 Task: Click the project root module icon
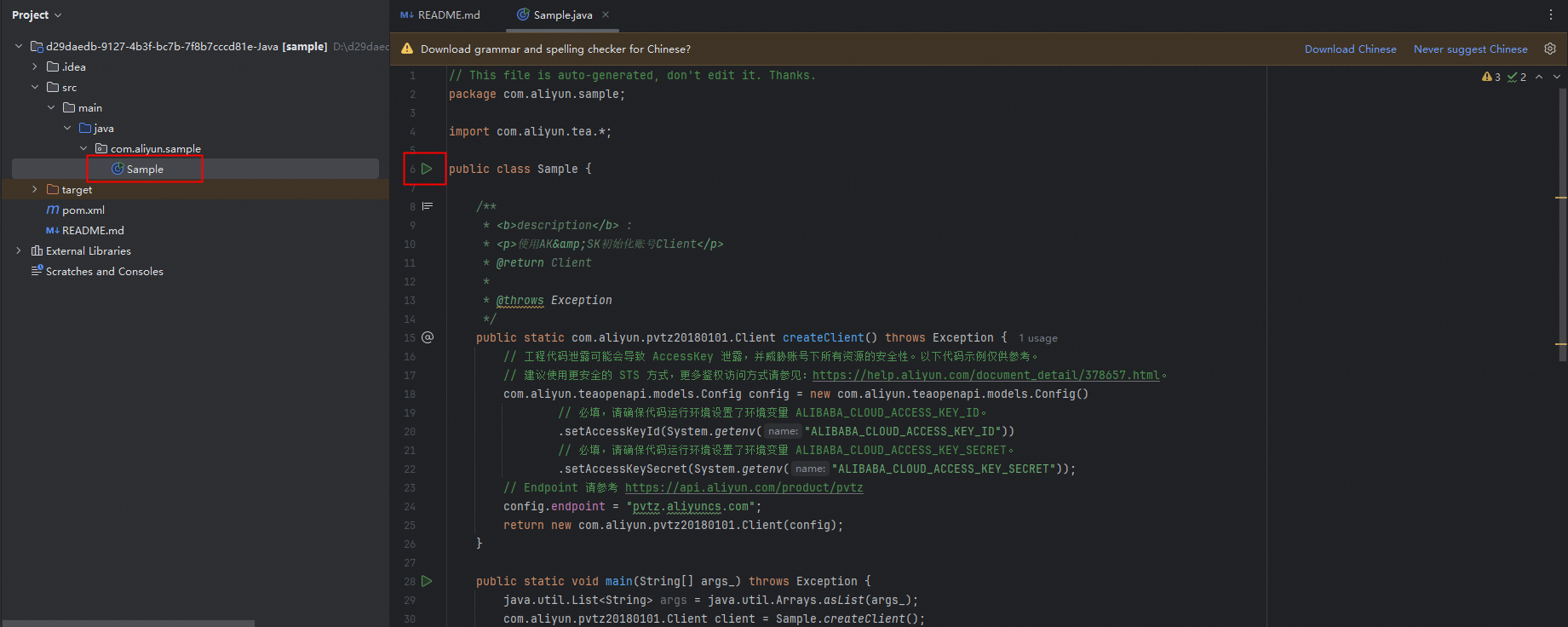tap(37, 46)
